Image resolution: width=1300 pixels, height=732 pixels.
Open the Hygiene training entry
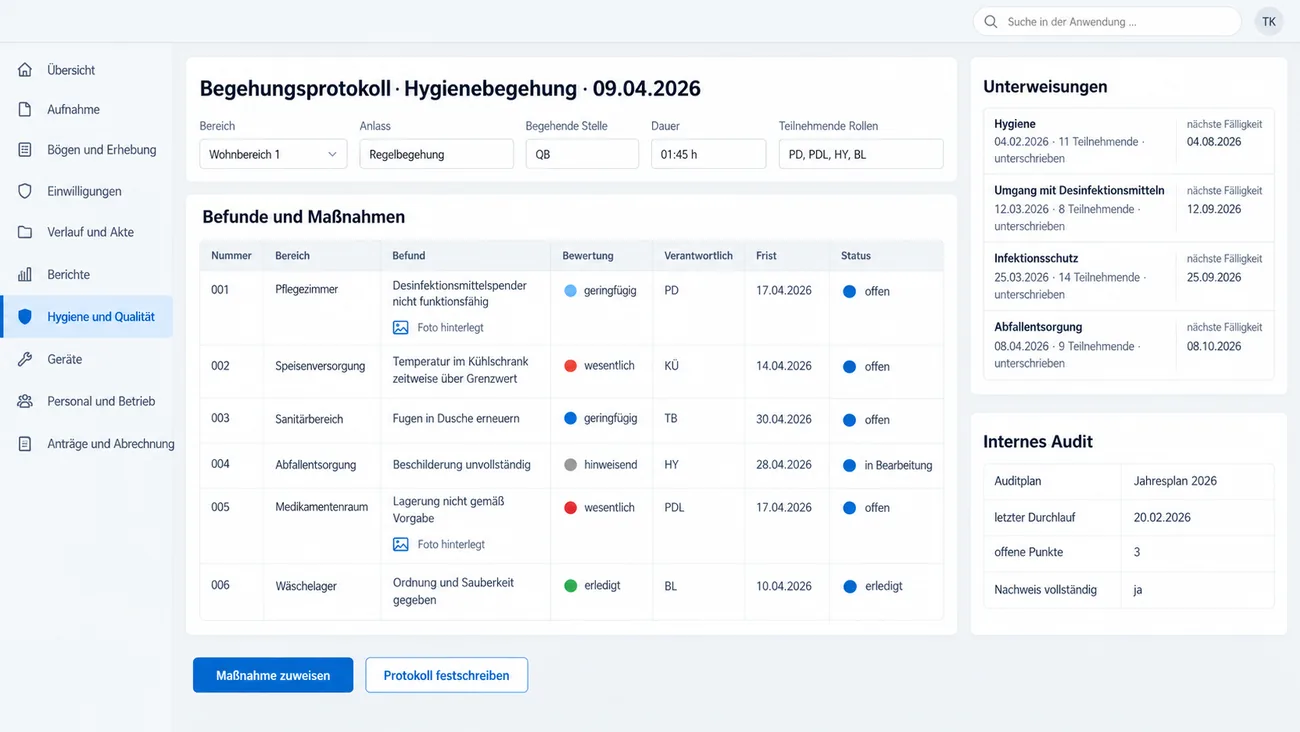(x=1129, y=141)
